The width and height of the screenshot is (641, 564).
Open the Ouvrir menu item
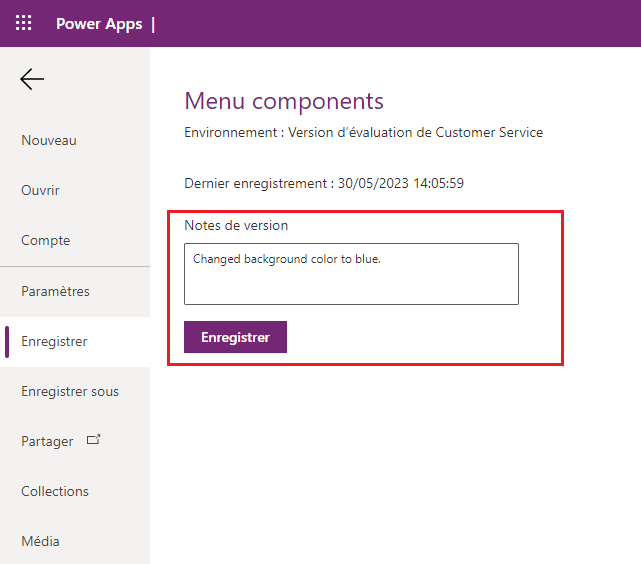41,191
